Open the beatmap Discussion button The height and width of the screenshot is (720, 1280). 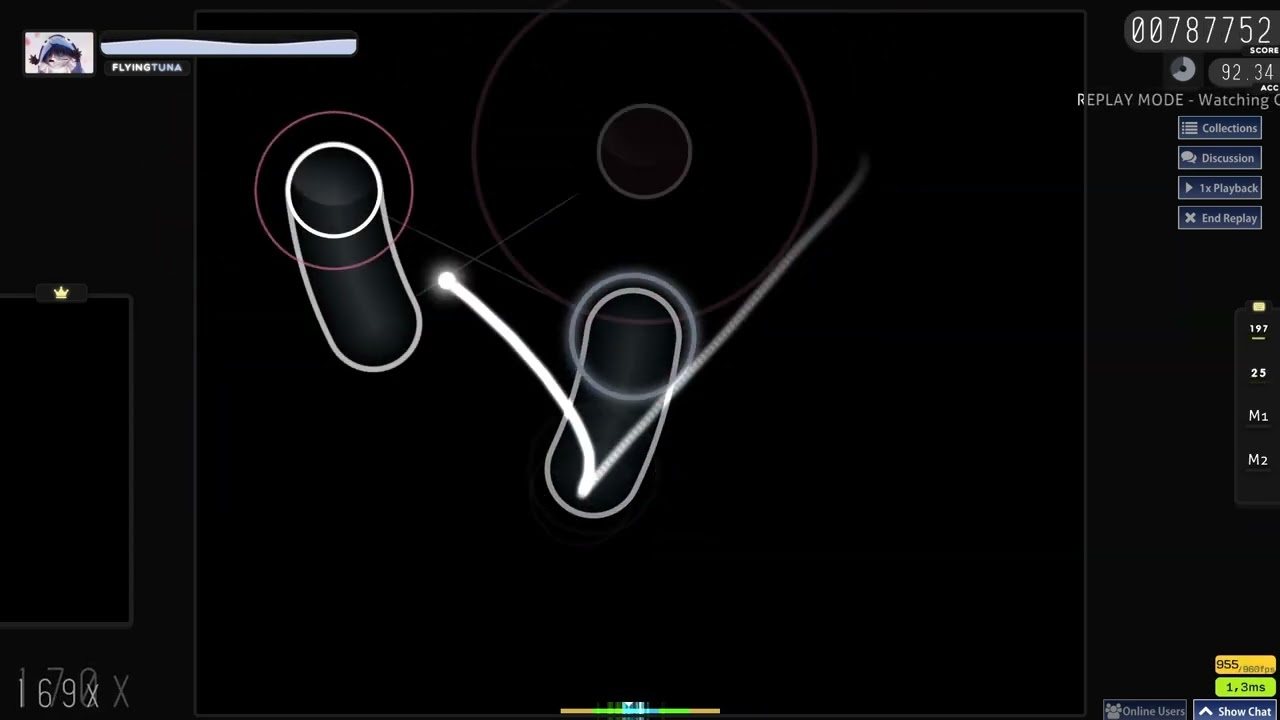pos(1220,158)
